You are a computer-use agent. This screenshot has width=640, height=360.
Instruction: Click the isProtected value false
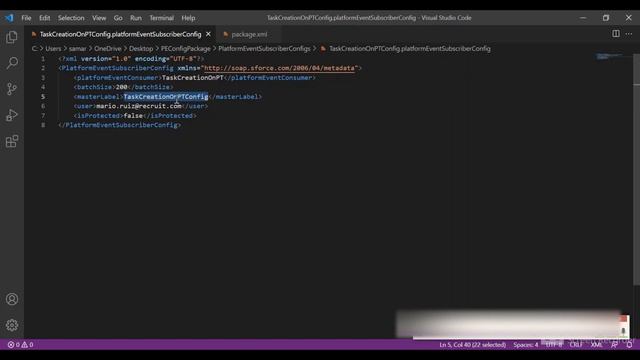tap(133, 116)
